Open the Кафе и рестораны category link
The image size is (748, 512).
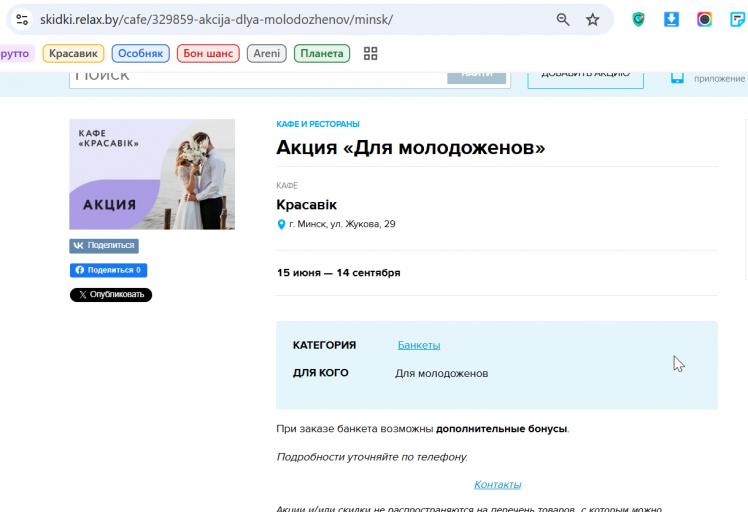(318, 124)
